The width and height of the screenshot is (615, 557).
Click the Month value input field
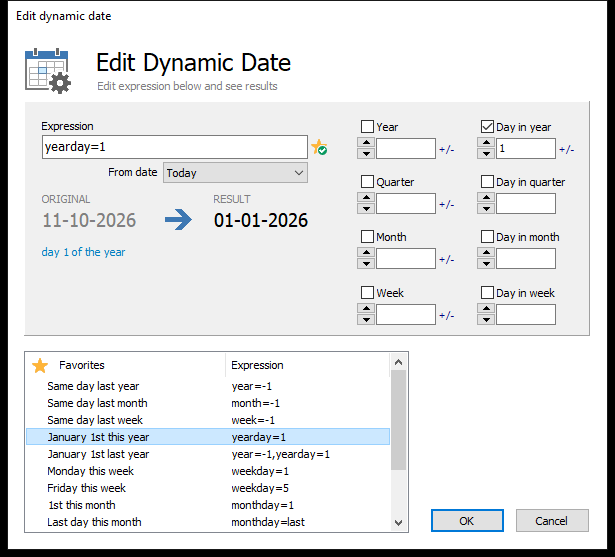(406, 258)
